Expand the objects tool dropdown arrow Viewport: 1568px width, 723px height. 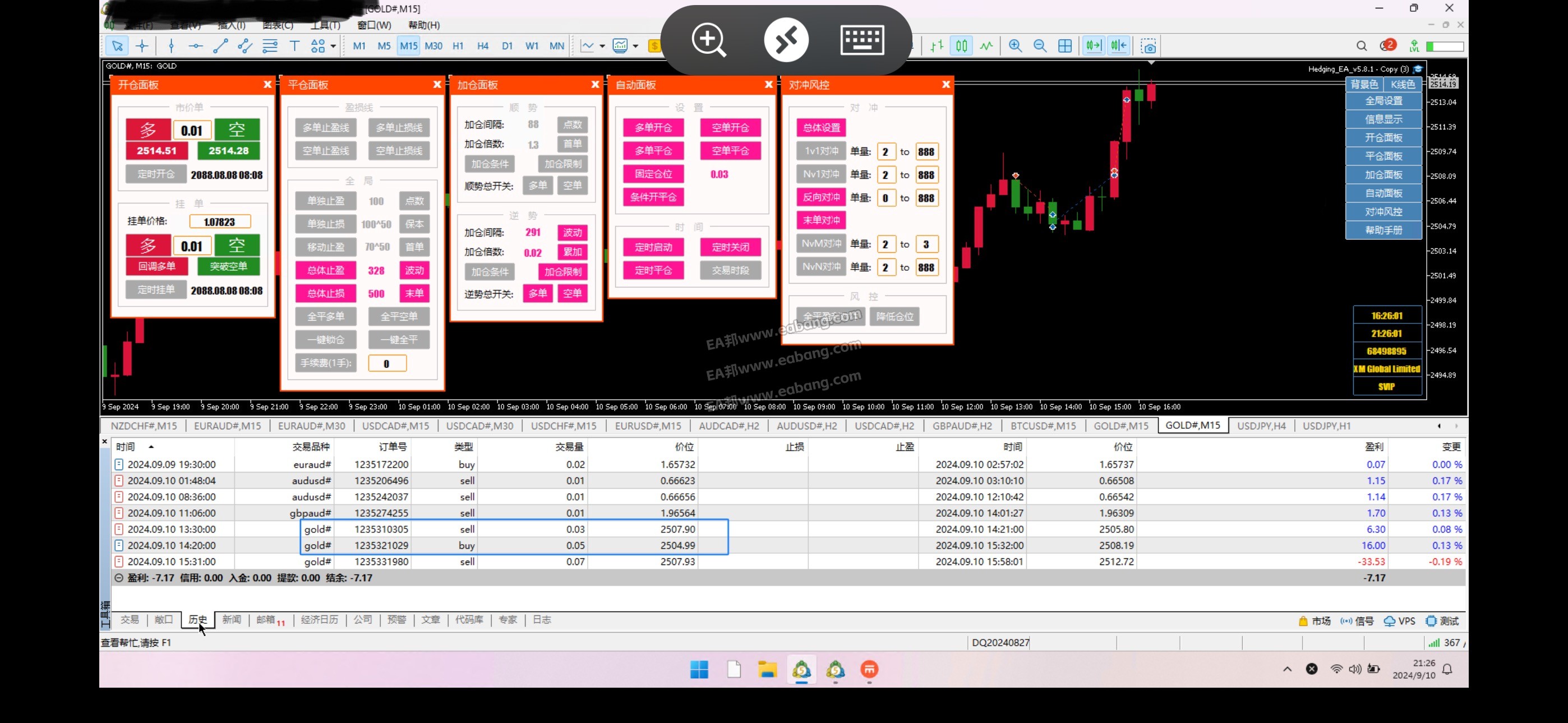(333, 45)
